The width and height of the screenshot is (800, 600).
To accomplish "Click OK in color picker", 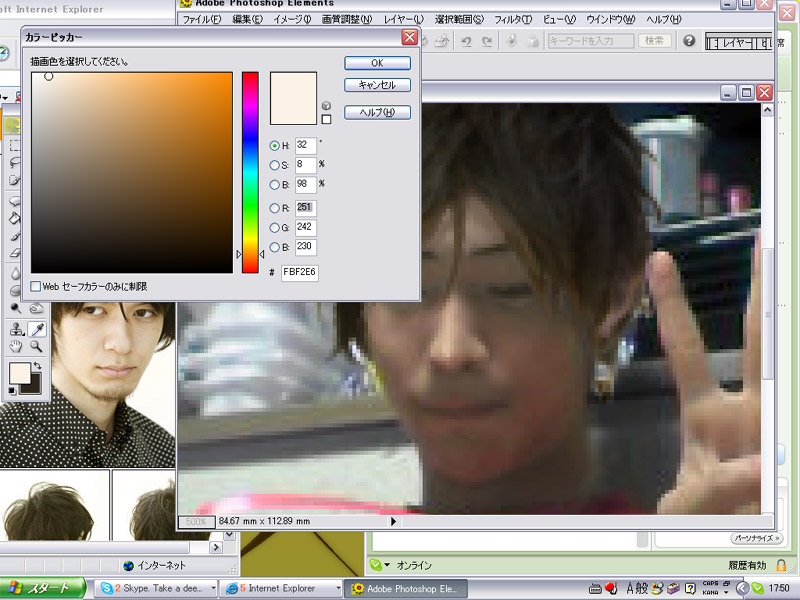I will click(378, 63).
